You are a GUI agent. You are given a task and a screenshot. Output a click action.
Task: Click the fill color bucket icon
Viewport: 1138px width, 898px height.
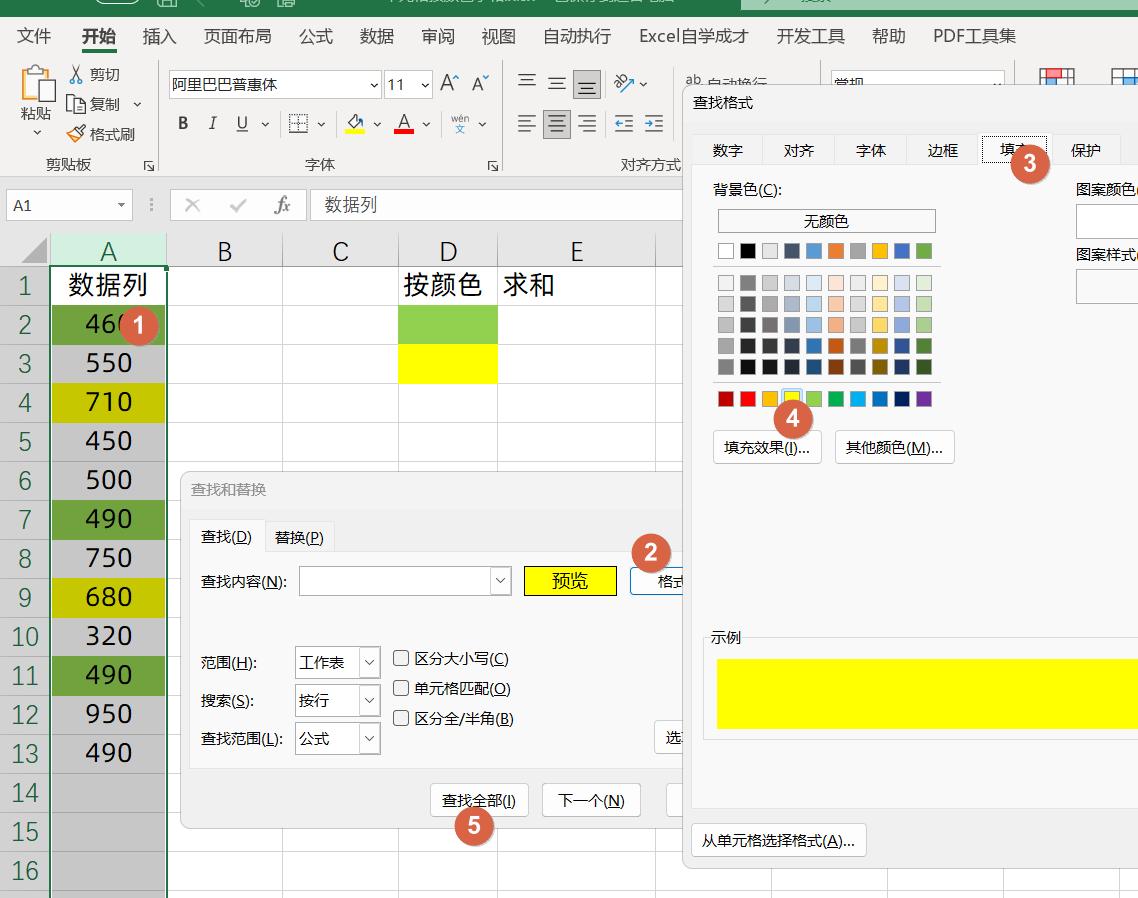tap(353, 124)
